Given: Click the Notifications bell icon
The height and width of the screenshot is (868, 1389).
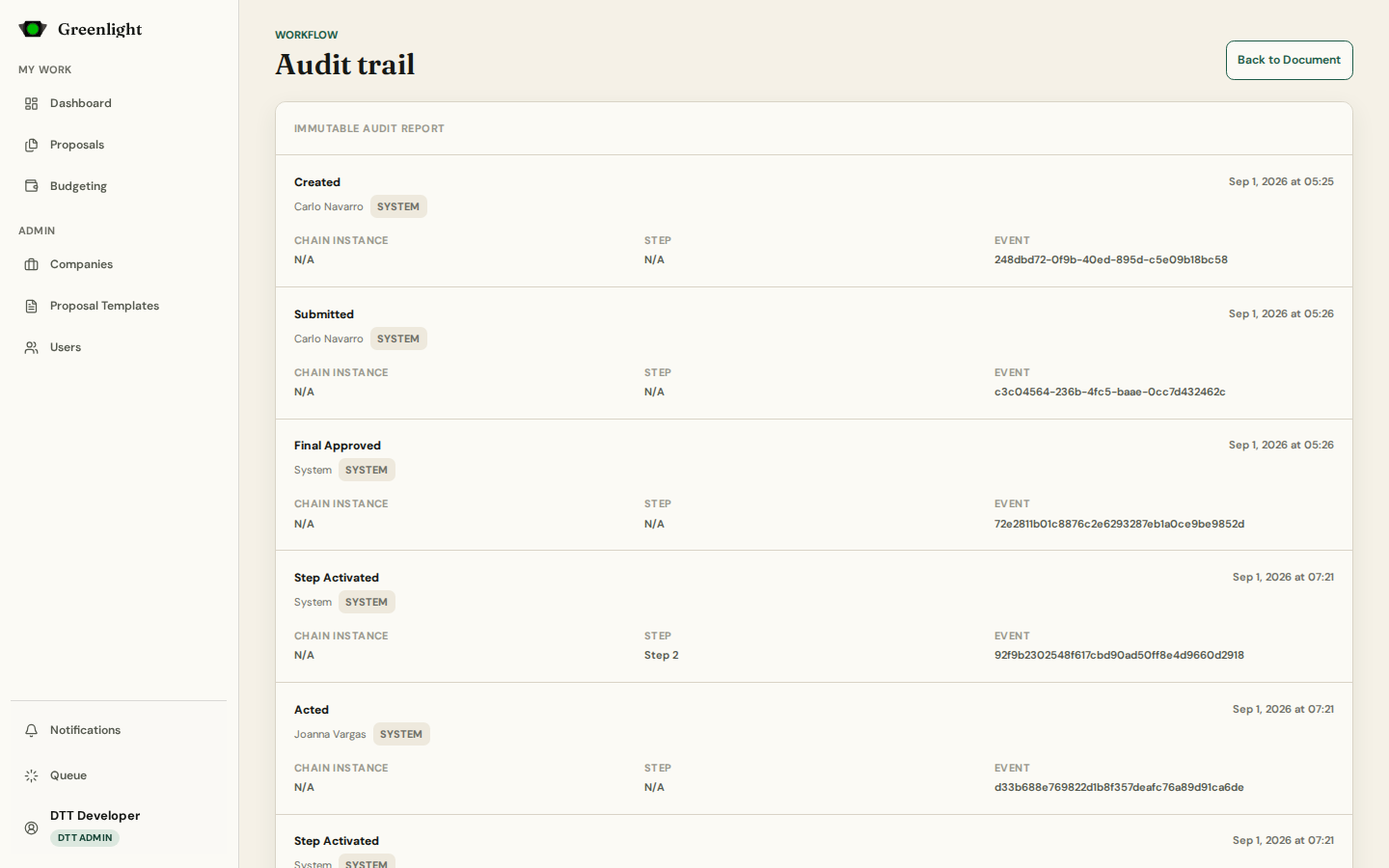Looking at the screenshot, I should [32, 730].
